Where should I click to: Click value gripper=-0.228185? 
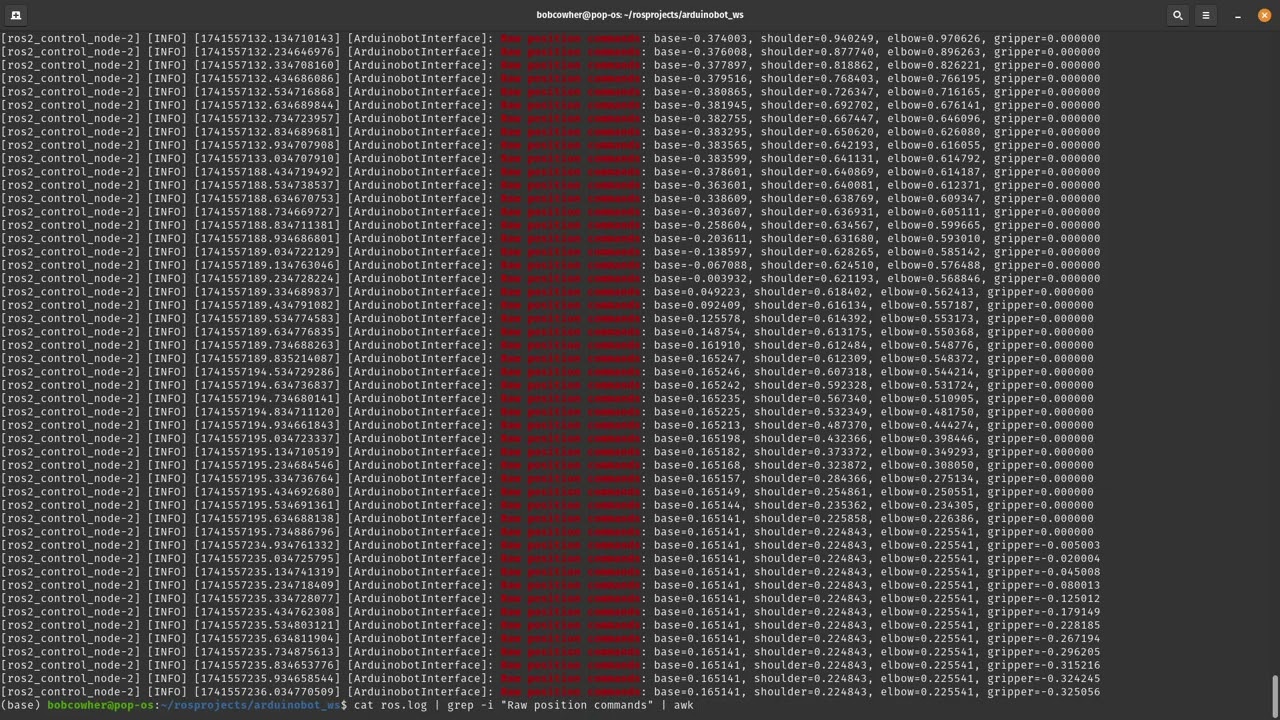pyautogui.click(x=1044, y=625)
